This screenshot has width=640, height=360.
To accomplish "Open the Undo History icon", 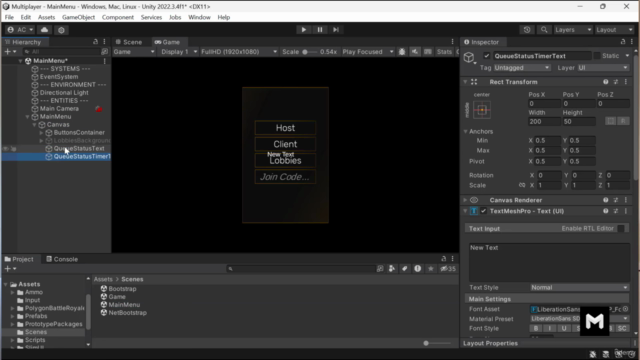I will click(x=527, y=30).
